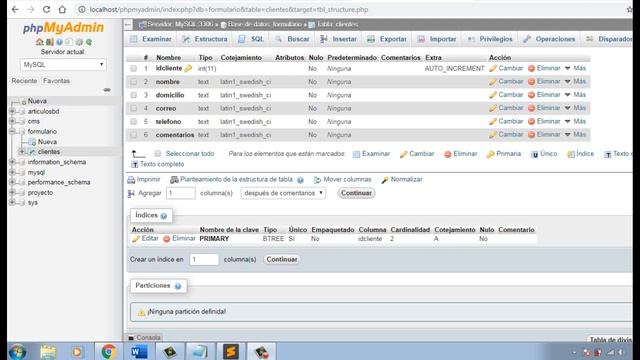Click the pencil Cambiar icon for nombre

click(x=493, y=82)
